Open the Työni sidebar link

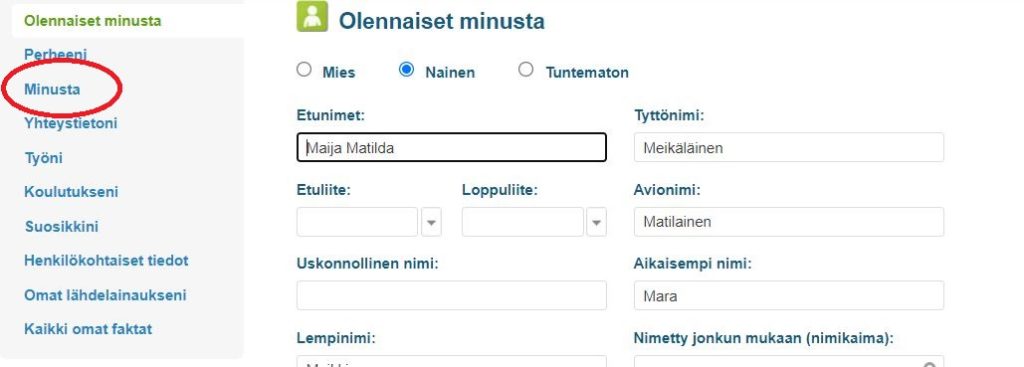click(x=43, y=158)
